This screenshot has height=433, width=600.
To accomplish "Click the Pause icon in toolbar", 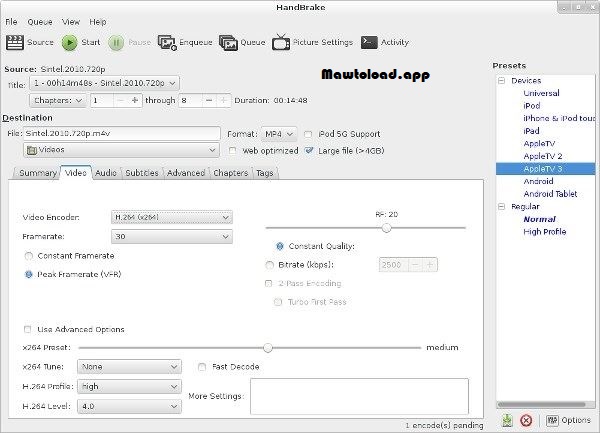I will point(116,42).
